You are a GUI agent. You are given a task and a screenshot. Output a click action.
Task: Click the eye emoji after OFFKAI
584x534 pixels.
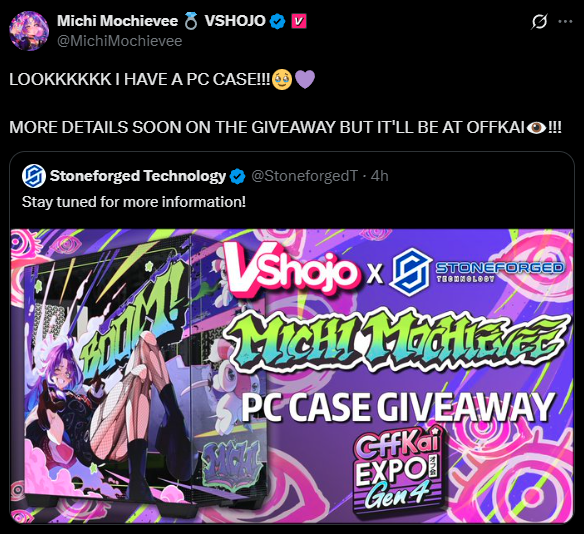(536, 128)
